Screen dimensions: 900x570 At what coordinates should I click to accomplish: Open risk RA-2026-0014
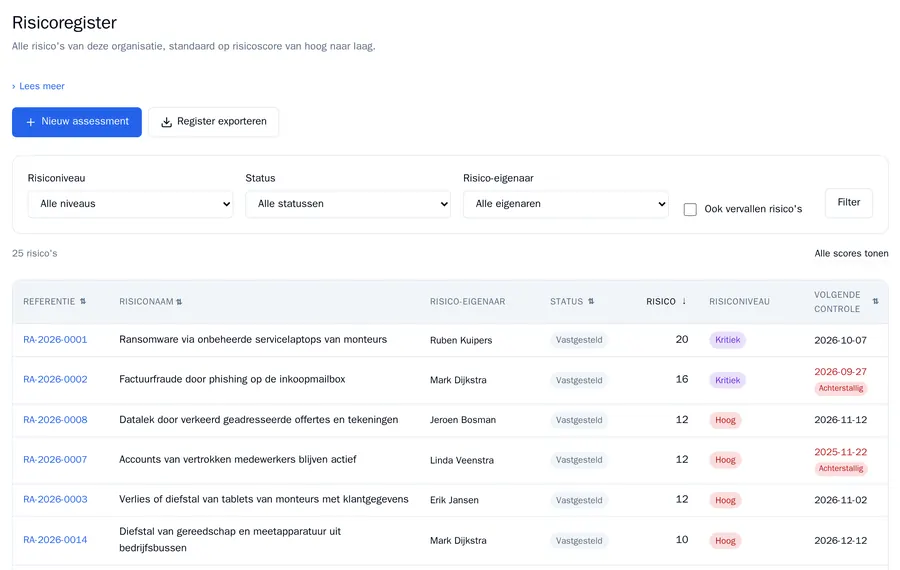(x=55, y=540)
